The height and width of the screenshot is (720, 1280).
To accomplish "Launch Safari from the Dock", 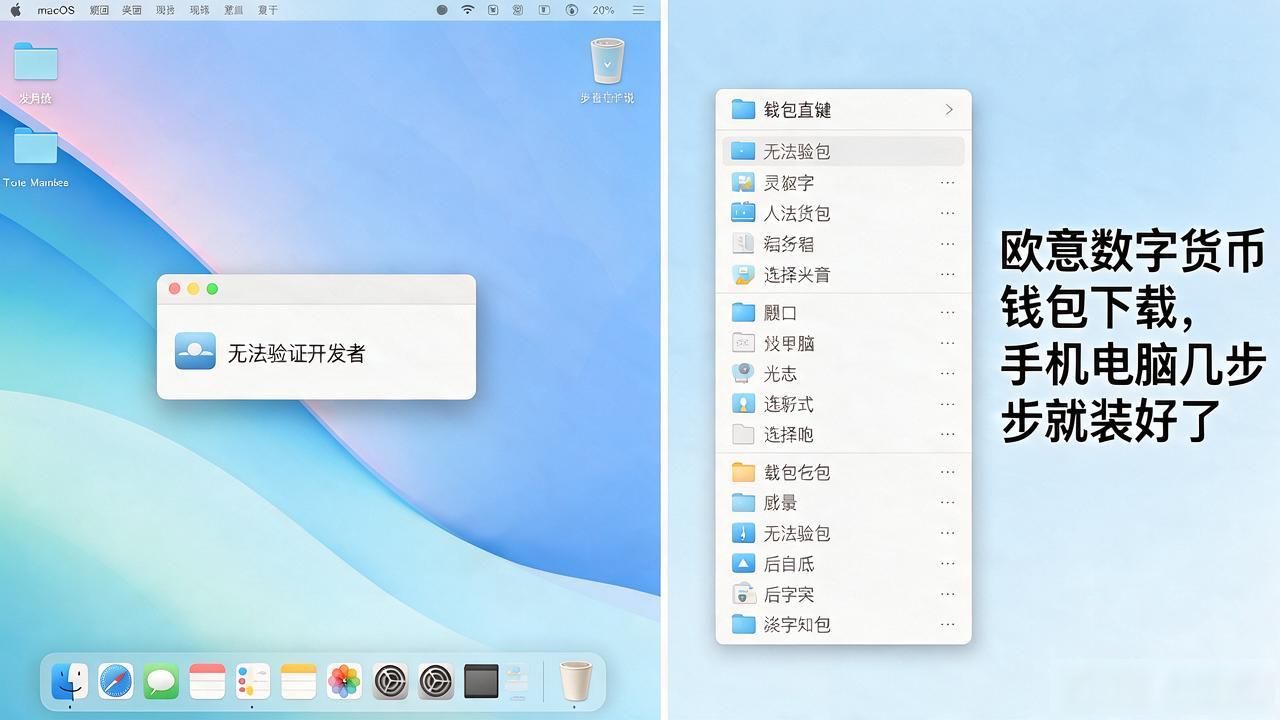I will (116, 681).
